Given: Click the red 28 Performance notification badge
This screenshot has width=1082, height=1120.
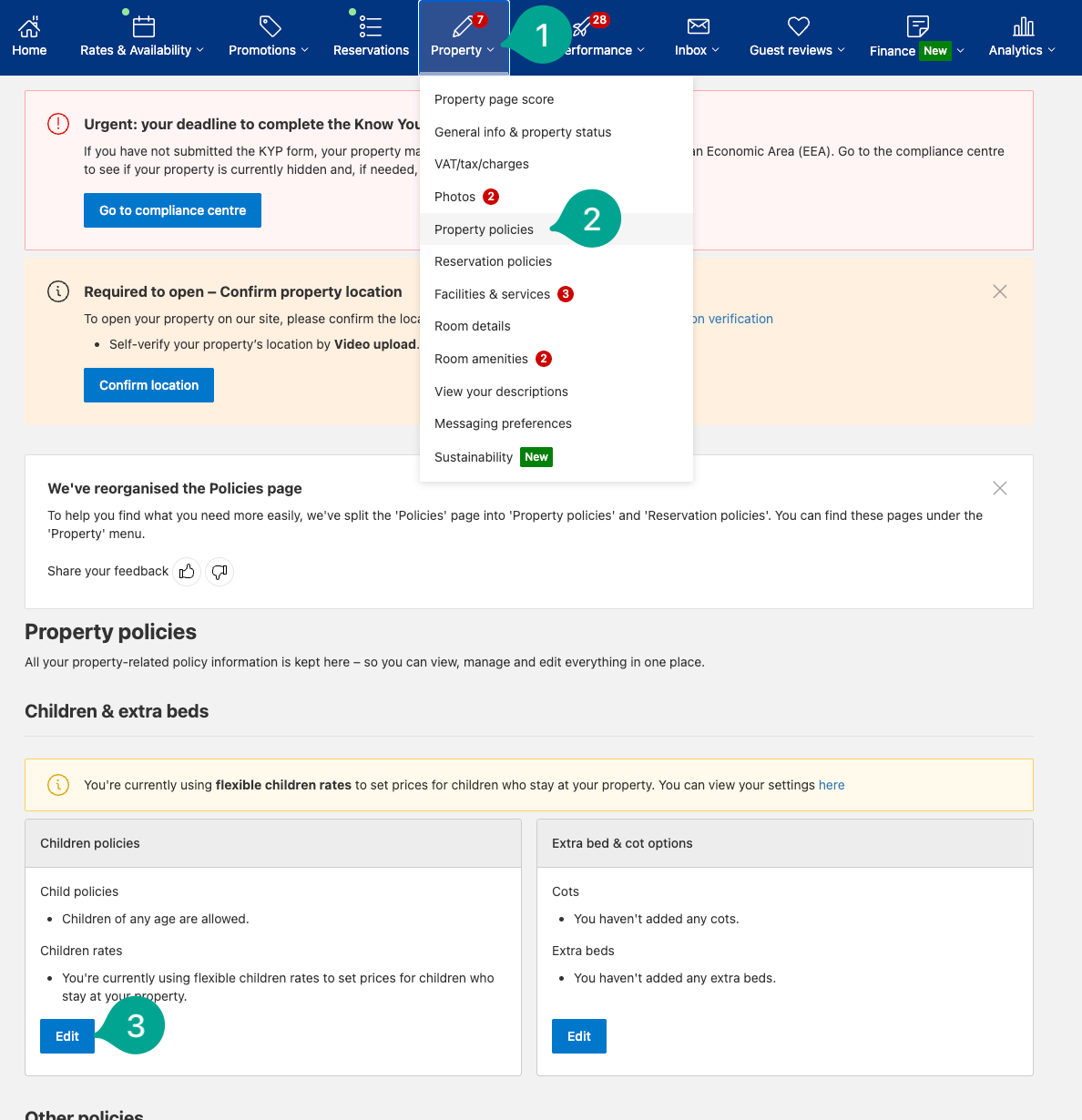Looking at the screenshot, I should pos(599,20).
